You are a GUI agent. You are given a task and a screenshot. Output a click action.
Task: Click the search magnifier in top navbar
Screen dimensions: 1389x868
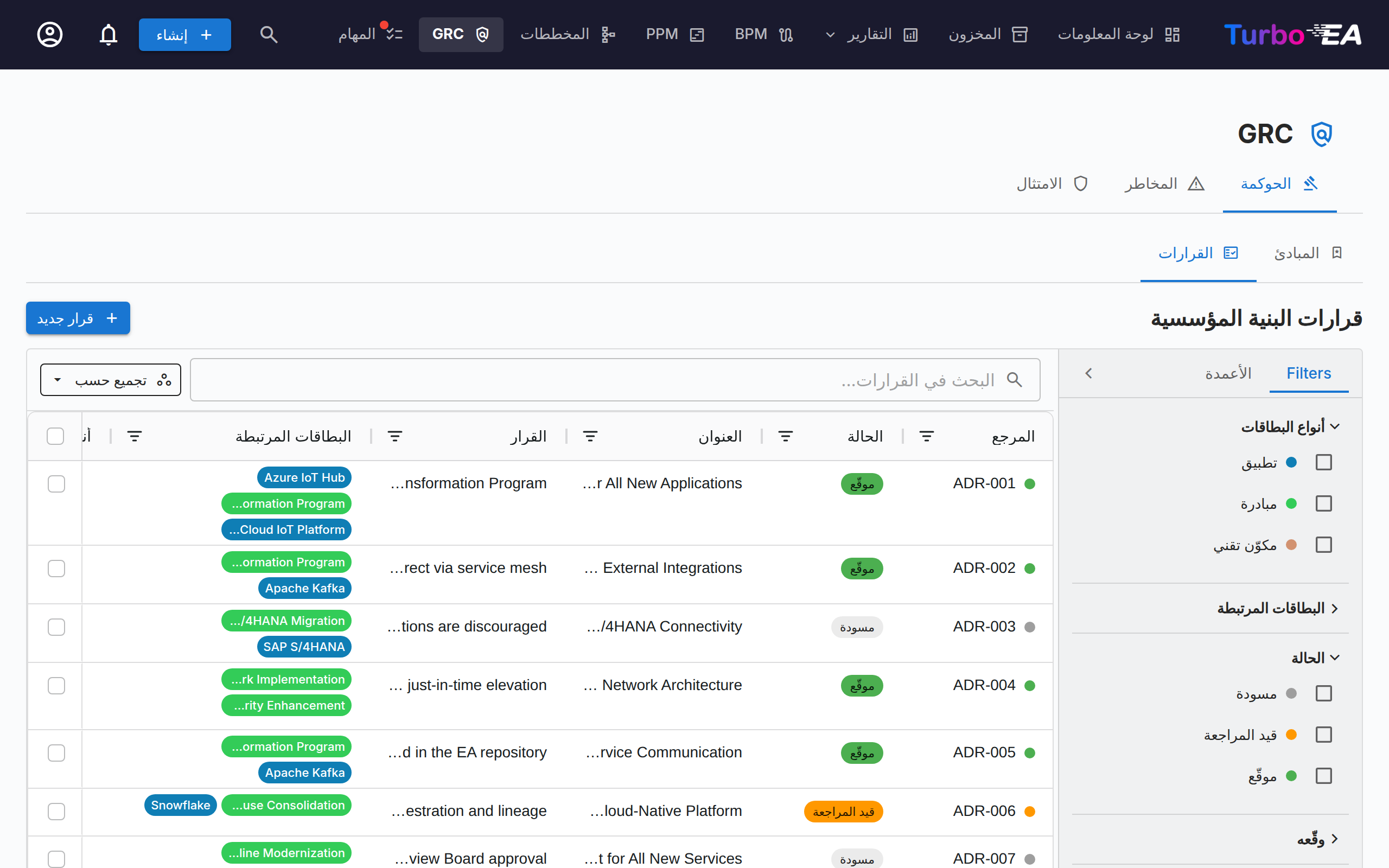click(269, 34)
